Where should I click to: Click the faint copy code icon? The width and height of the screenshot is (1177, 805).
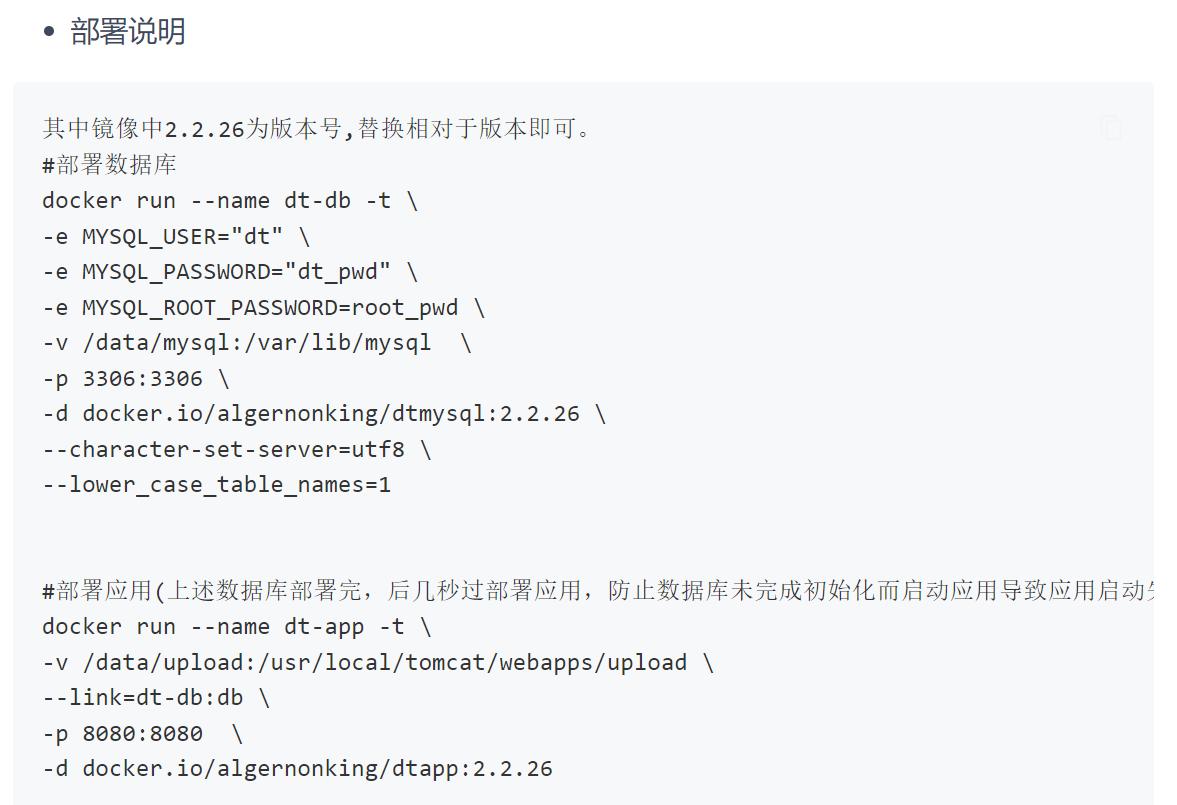(x=1111, y=128)
